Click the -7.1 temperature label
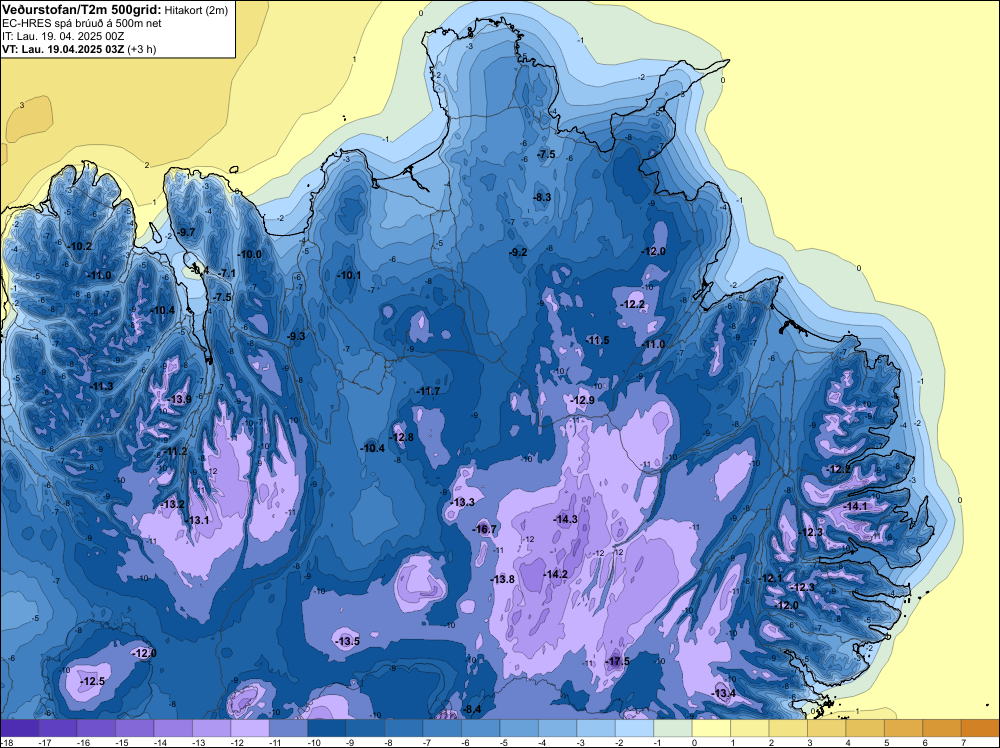The height and width of the screenshot is (748, 1000). click(227, 273)
